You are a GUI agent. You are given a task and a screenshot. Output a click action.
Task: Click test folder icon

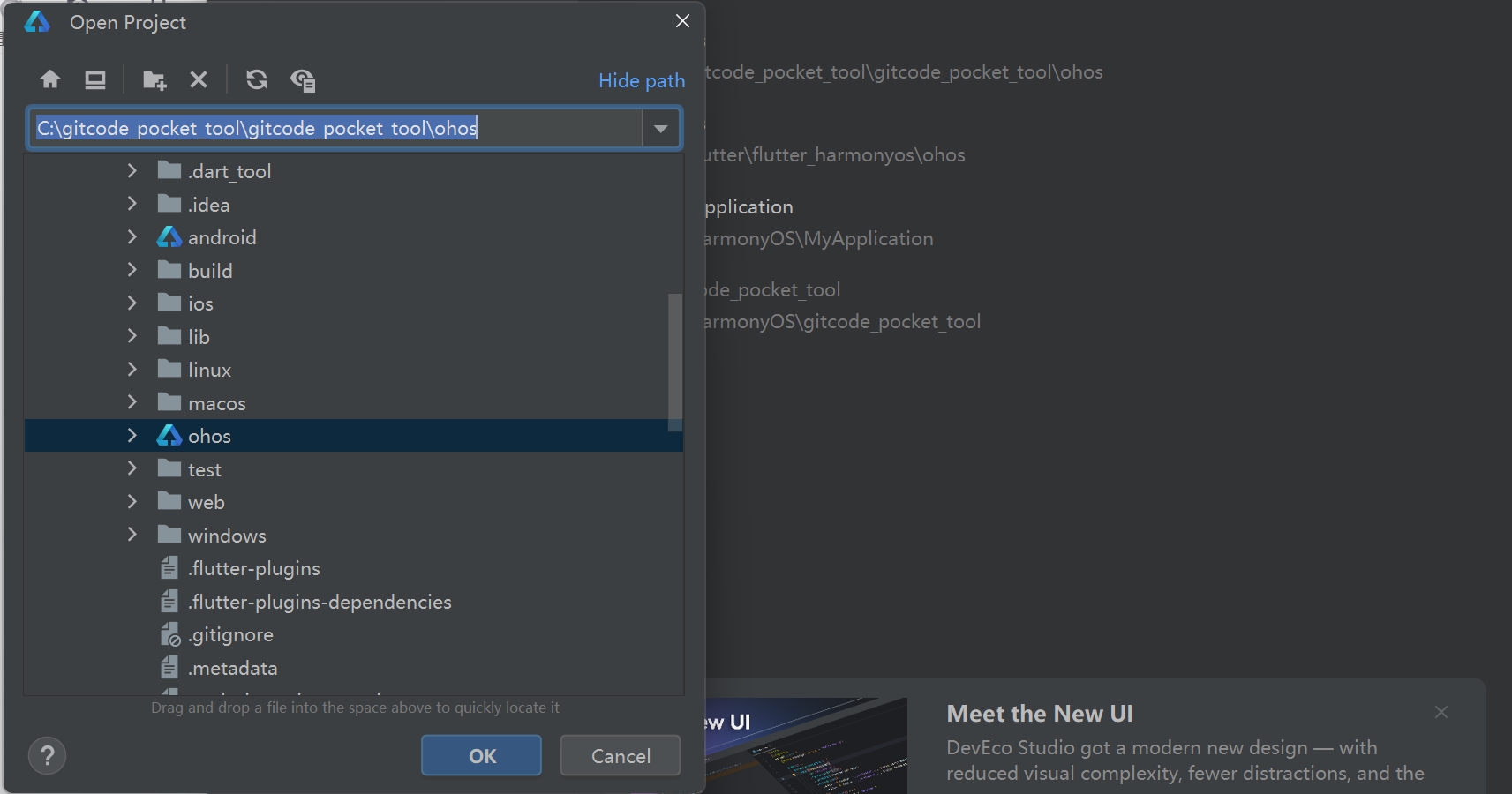pyautogui.click(x=169, y=468)
